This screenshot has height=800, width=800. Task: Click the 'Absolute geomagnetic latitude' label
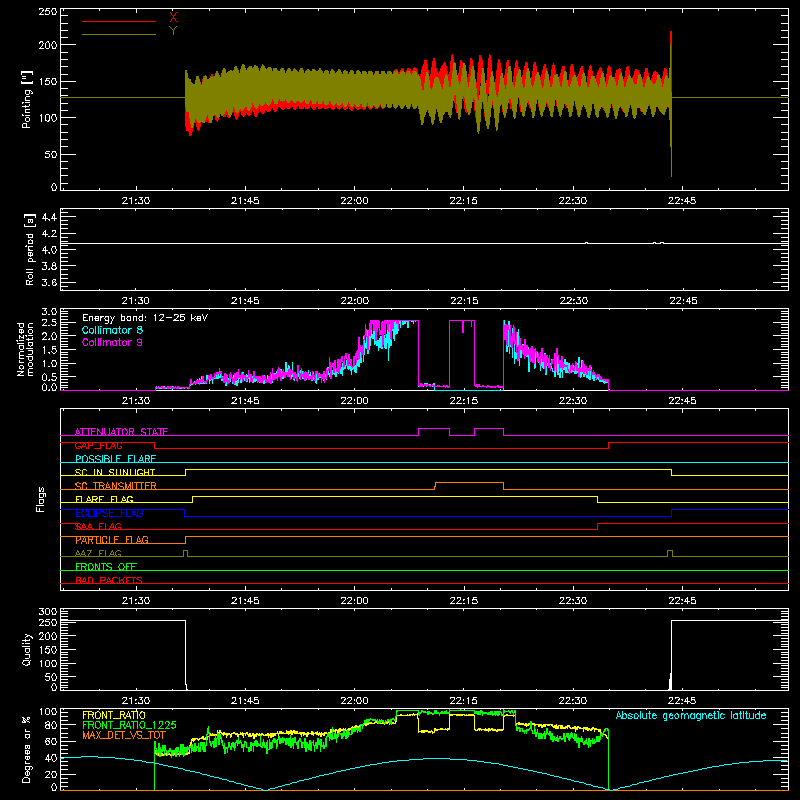[x=691, y=715]
